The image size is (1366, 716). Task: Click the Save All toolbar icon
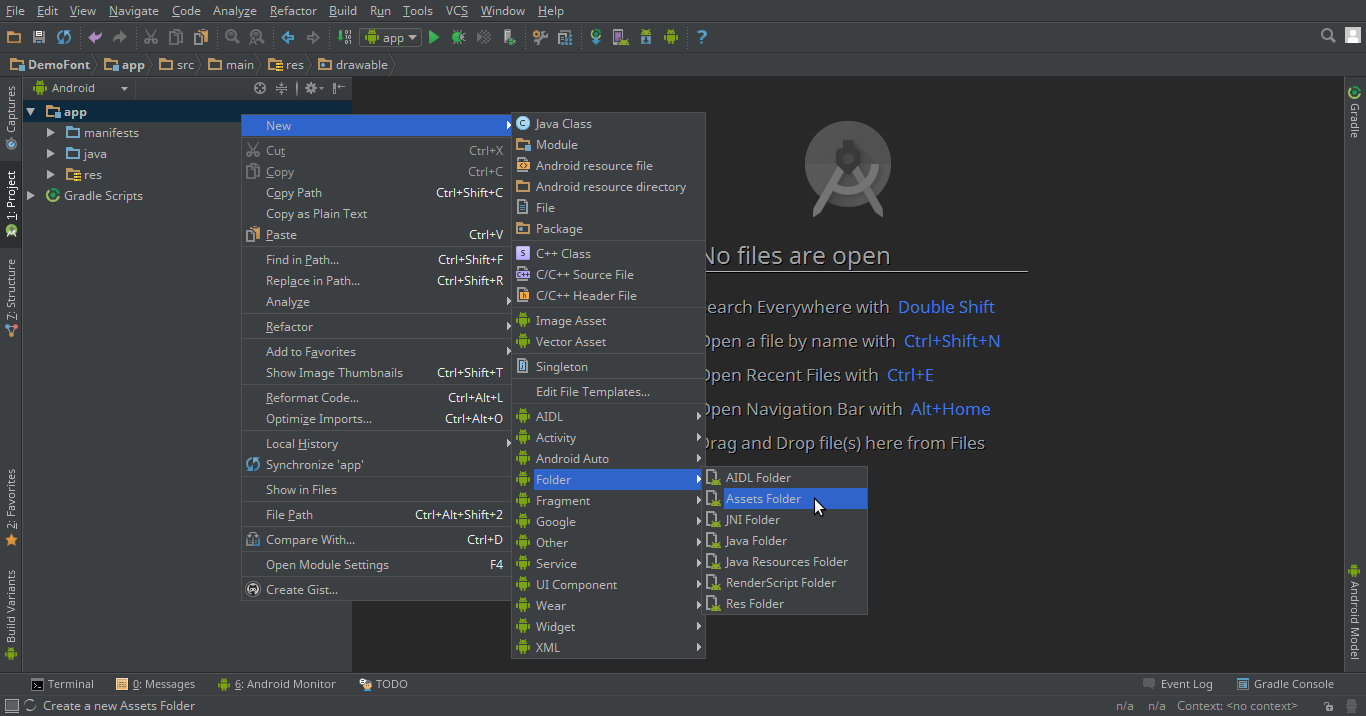(x=39, y=37)
